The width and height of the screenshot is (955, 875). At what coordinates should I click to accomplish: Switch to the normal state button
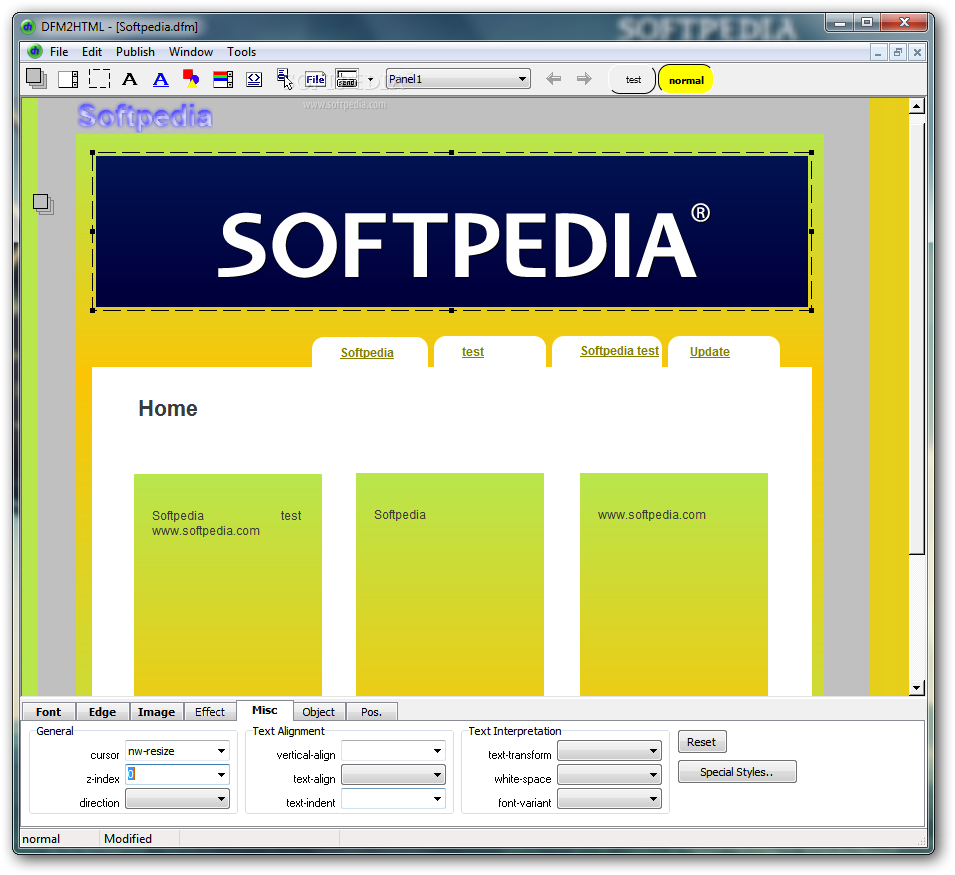[686, 80]
